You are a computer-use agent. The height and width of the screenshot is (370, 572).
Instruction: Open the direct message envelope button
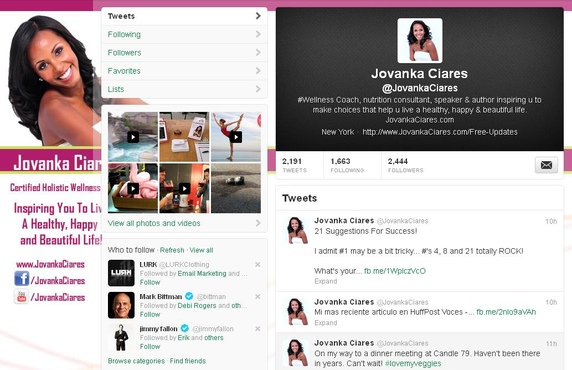[x=546, y=165]
